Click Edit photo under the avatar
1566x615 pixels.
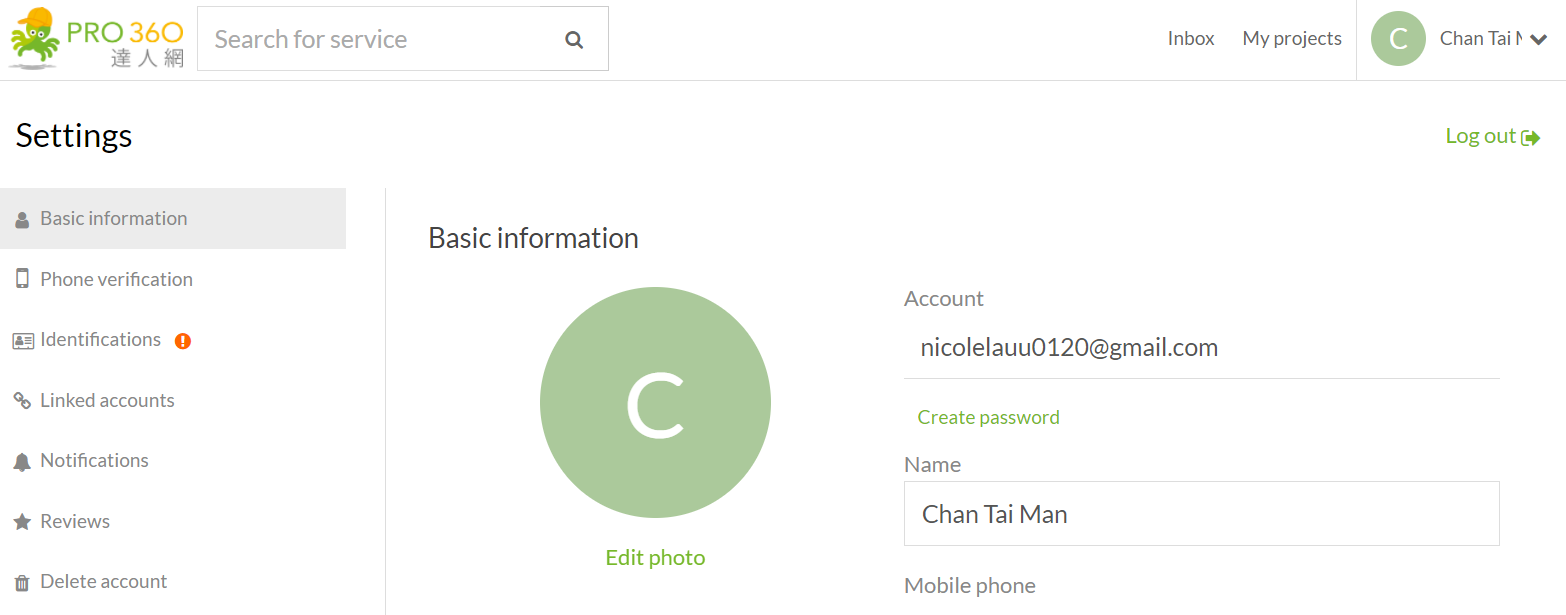(655, 558)
